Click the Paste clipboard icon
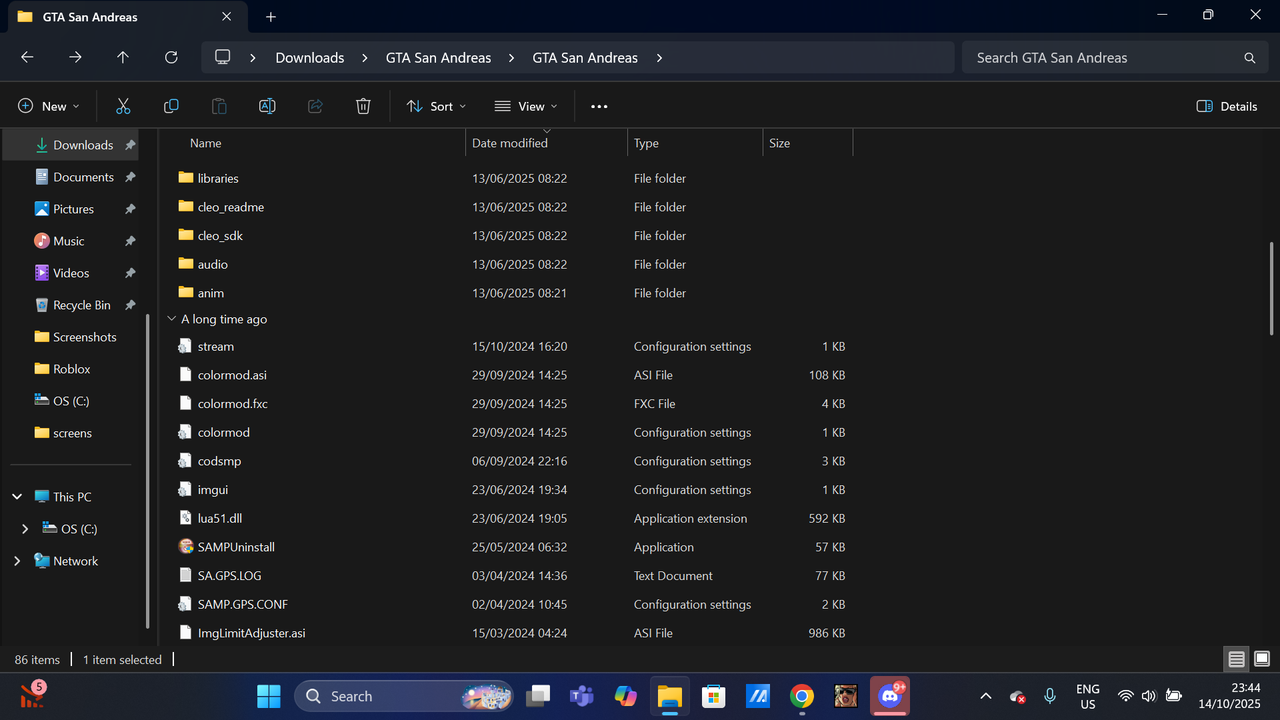The image size is (1280, 720). click(x=219, y=106)
